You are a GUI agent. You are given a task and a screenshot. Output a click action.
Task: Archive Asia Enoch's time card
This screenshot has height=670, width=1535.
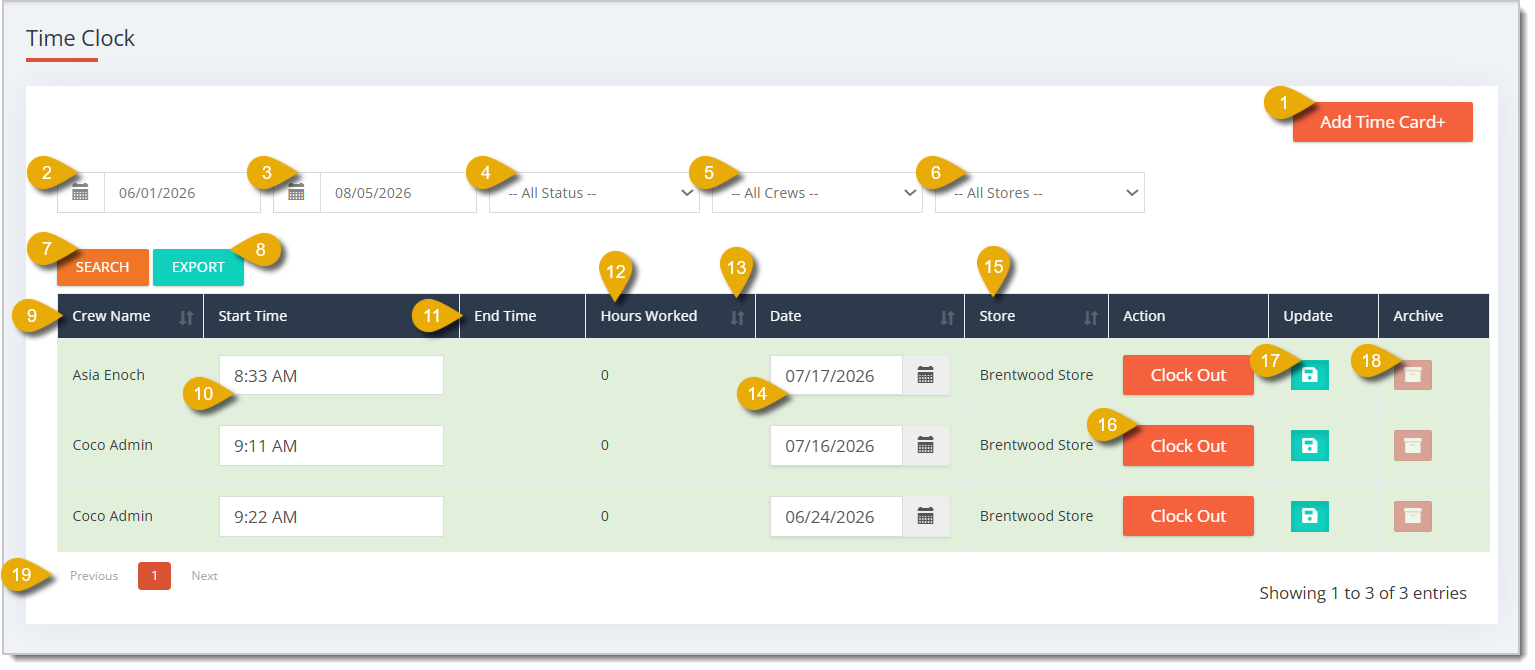(1413, 375)
